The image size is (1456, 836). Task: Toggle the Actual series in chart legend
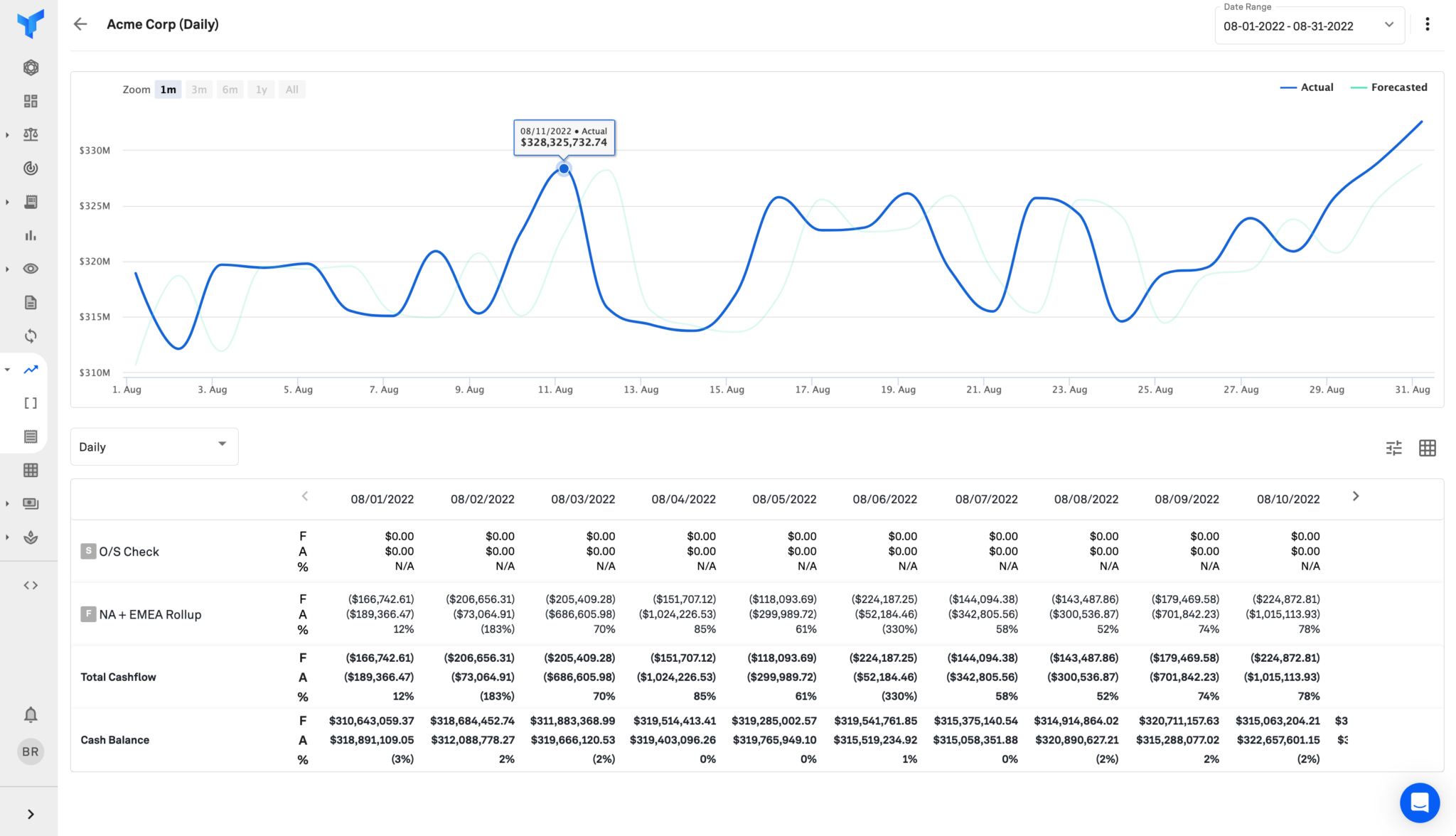(1307, 87)
